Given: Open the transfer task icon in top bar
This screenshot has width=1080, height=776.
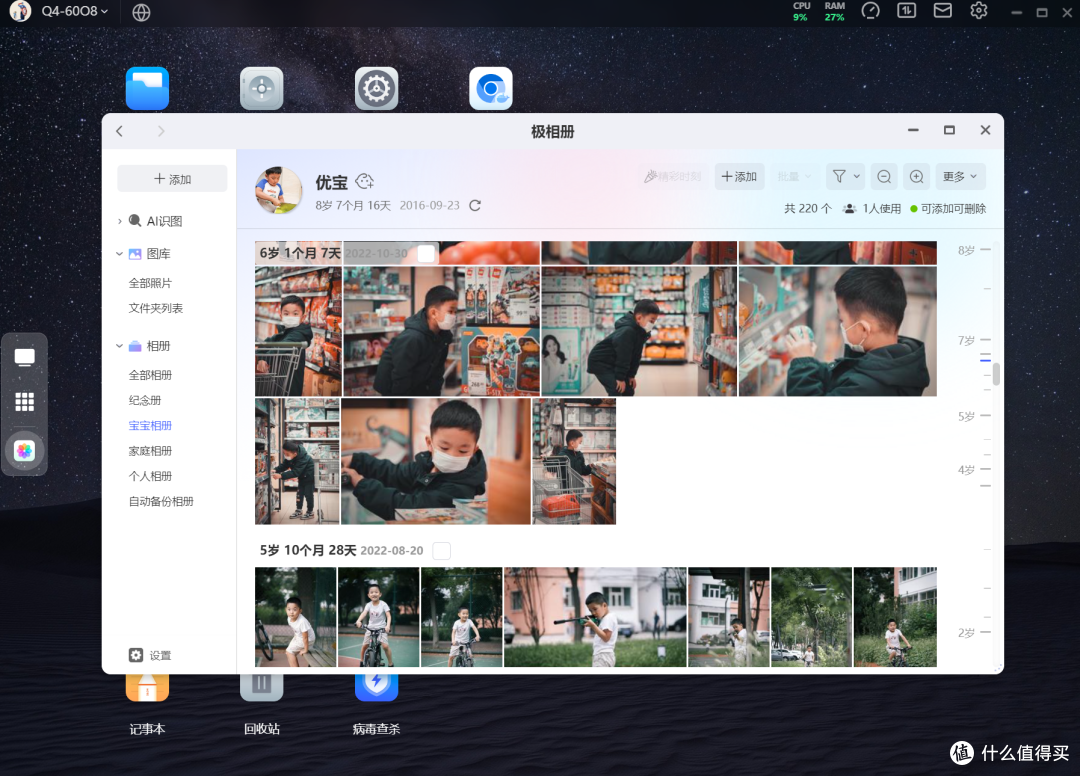Looking at the screenshot, I should click(x=906, y=10).
